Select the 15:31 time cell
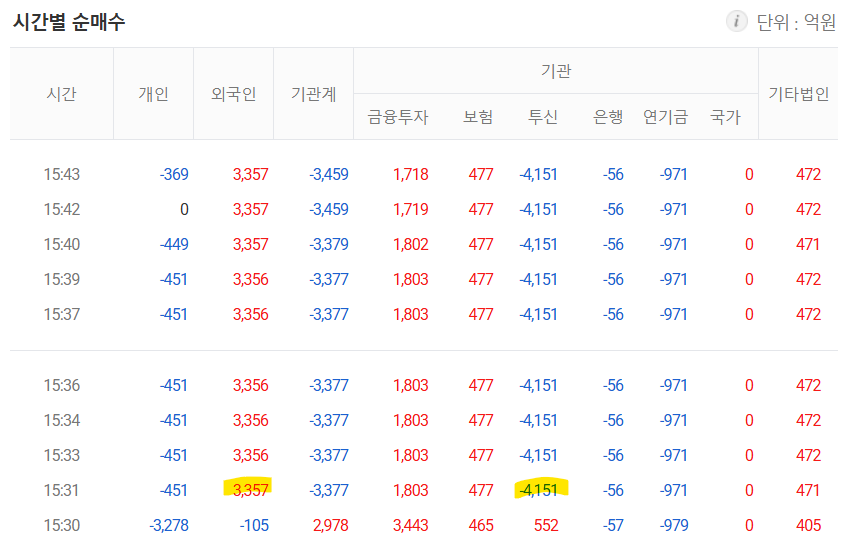Image resolution: width=862 pixels, height=552 pixels. click(x=62, y=490)
